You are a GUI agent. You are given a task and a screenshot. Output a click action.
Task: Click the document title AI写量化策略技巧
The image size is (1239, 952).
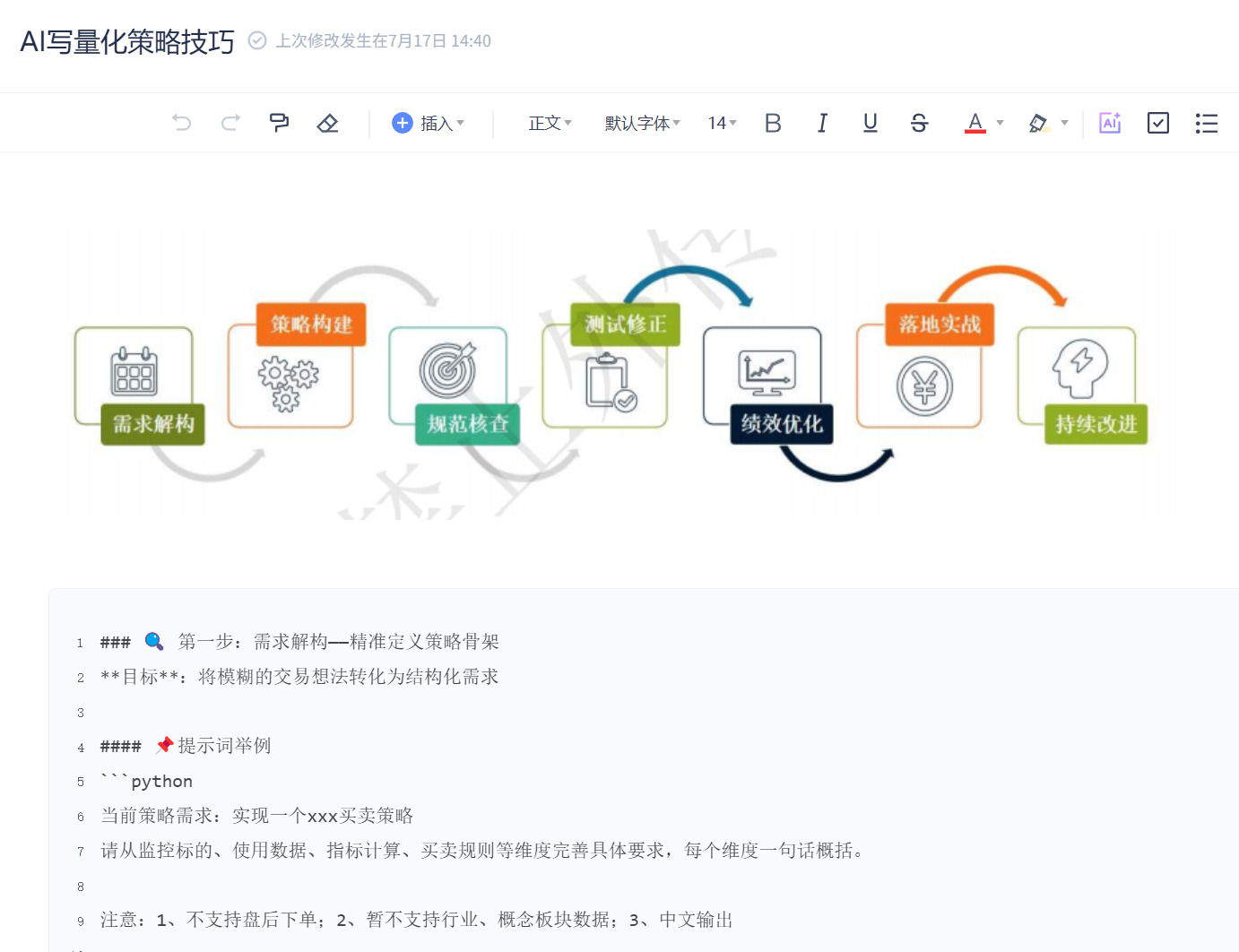(127, 41)
